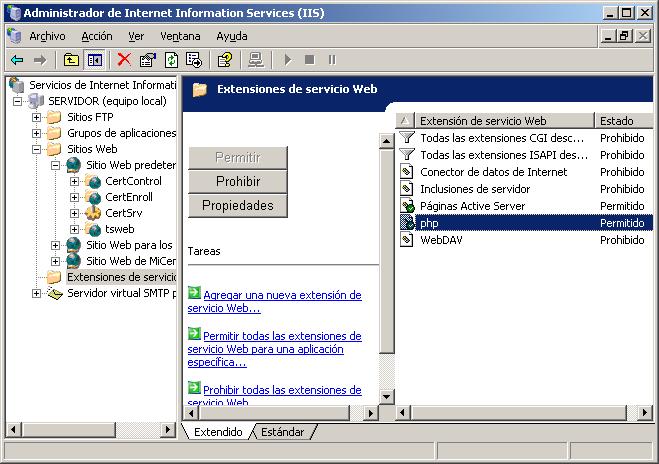
Task: Expand the Sitios FTP node
Action: point(37,117)
